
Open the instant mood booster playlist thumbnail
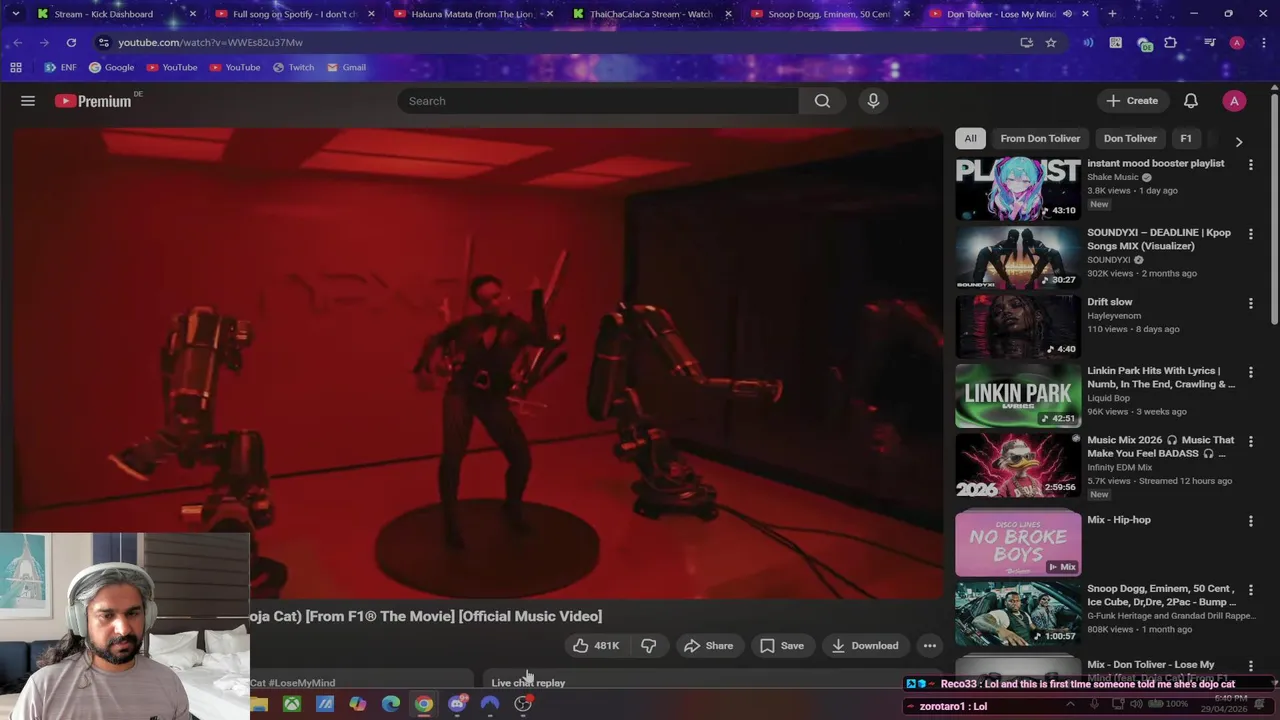pyautogui.click(x=1018, y=189)
